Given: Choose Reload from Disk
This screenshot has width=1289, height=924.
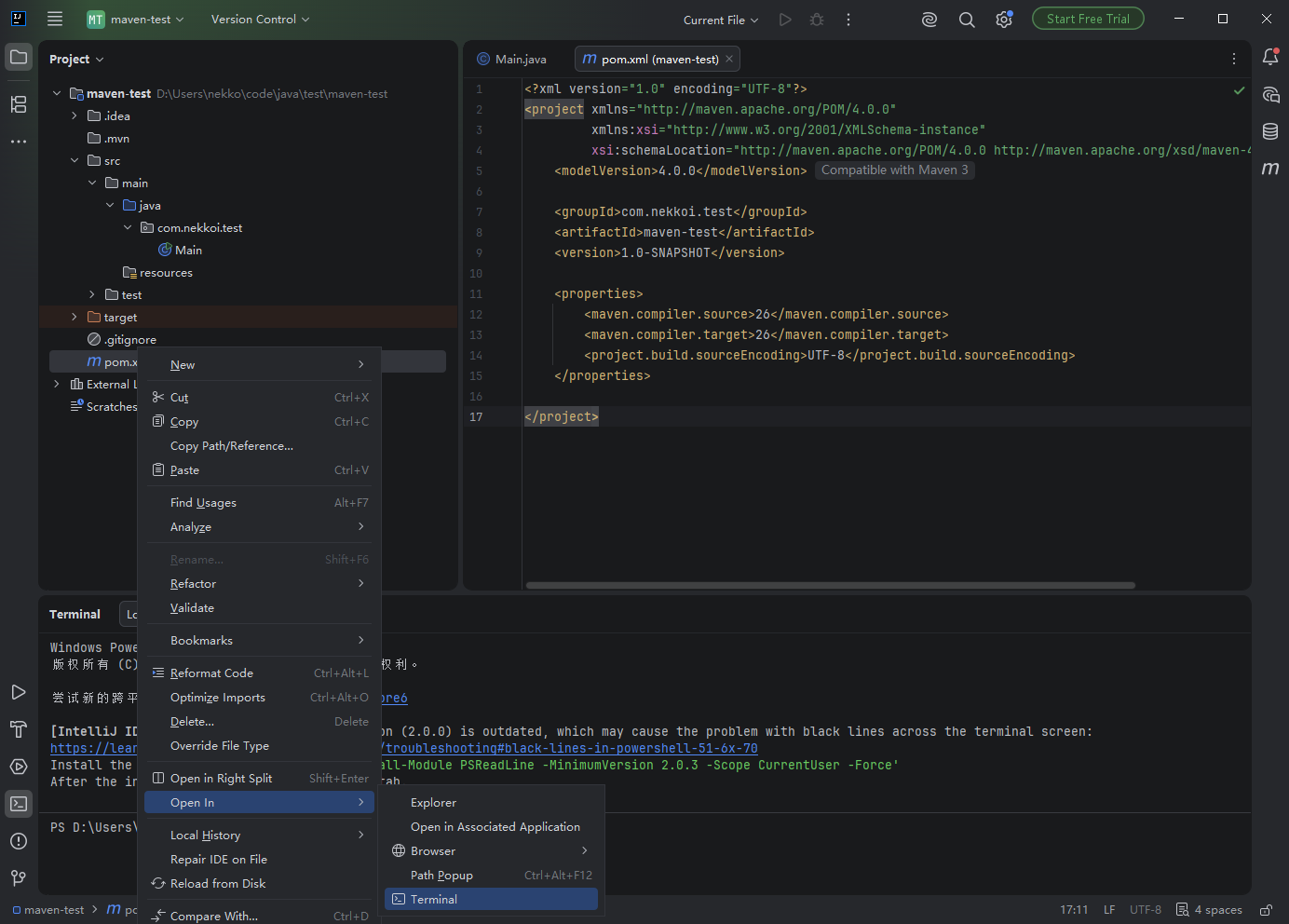Looking at the screenshot, I should [x=259, y=883].
